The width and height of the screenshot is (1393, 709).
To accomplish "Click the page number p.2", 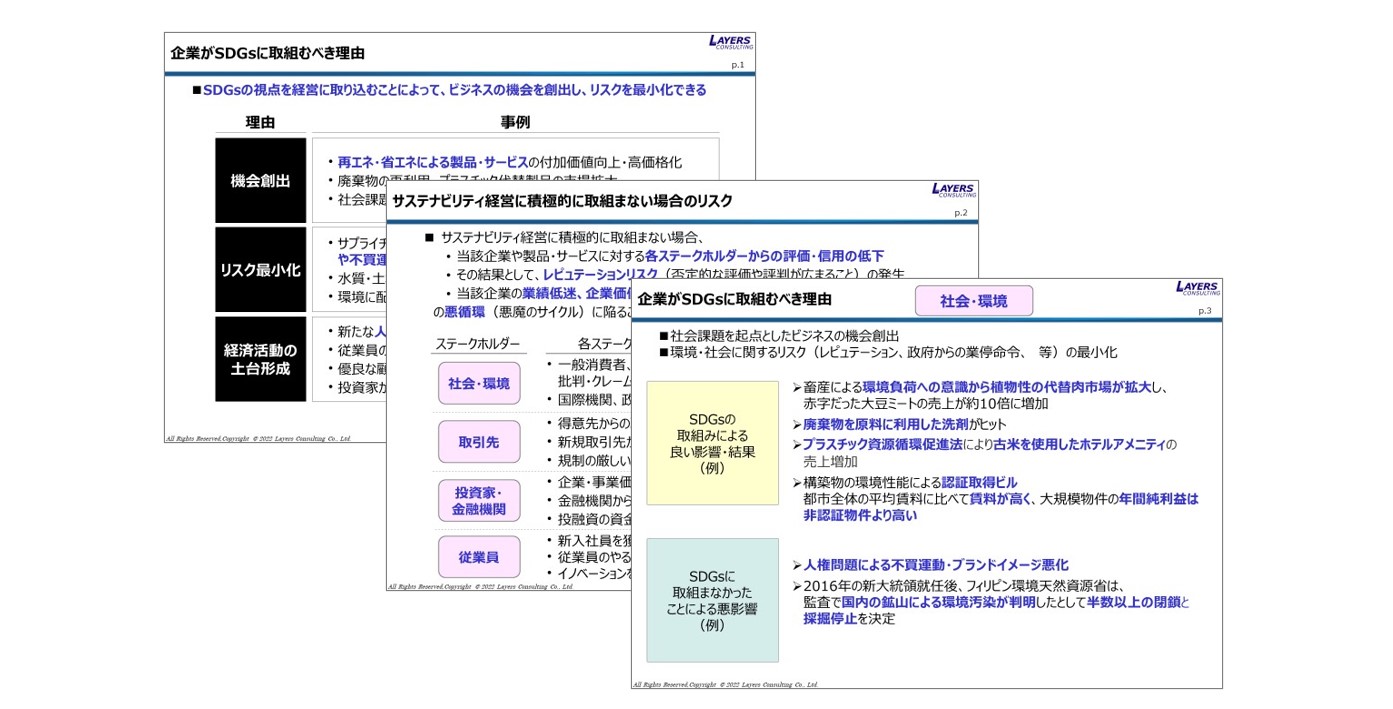I will [x=960, y=213].
